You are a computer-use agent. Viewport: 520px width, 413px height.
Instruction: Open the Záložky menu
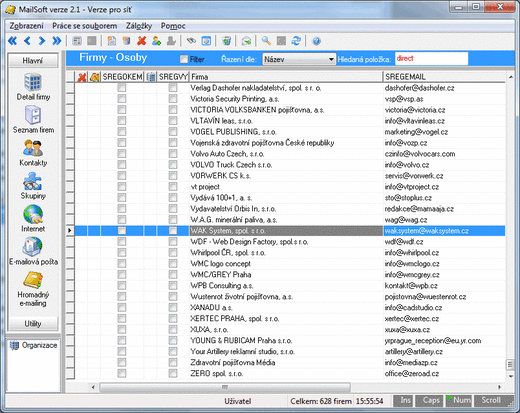139,26
